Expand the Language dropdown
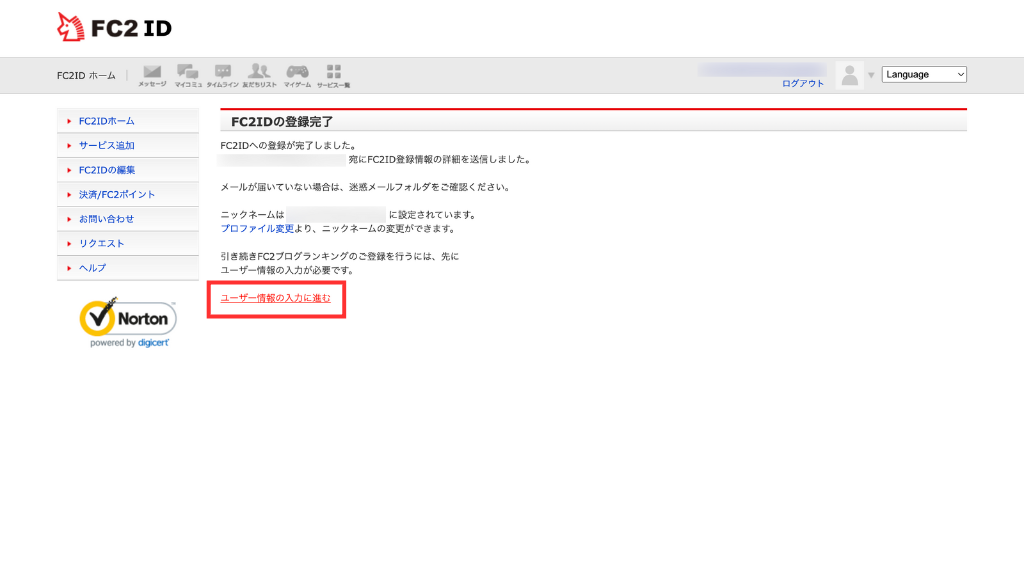The width and height of the screenshot is (1024, 561). pyautogui.click(x=923, y=74)
